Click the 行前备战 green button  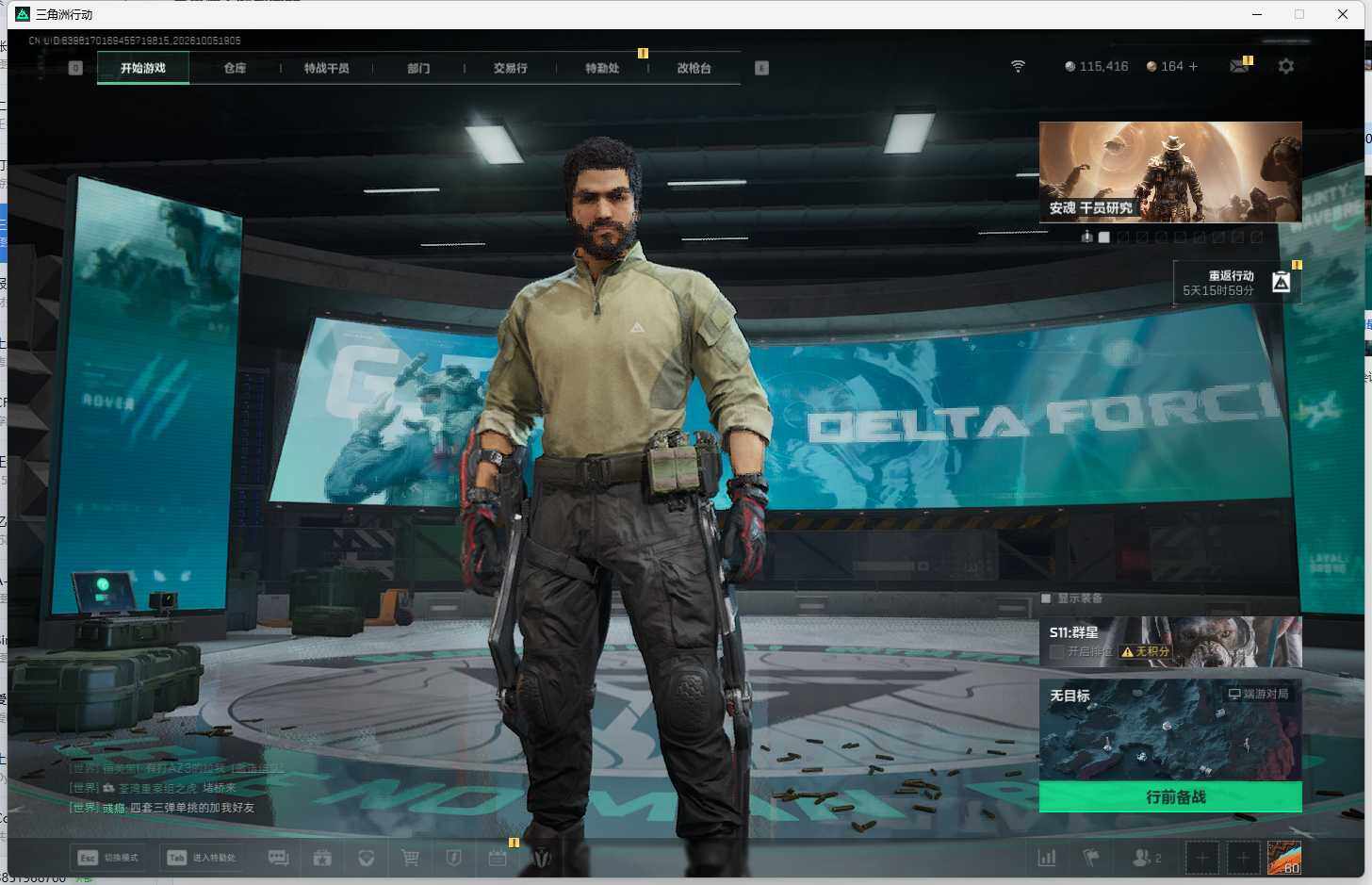pos(1170,797)
